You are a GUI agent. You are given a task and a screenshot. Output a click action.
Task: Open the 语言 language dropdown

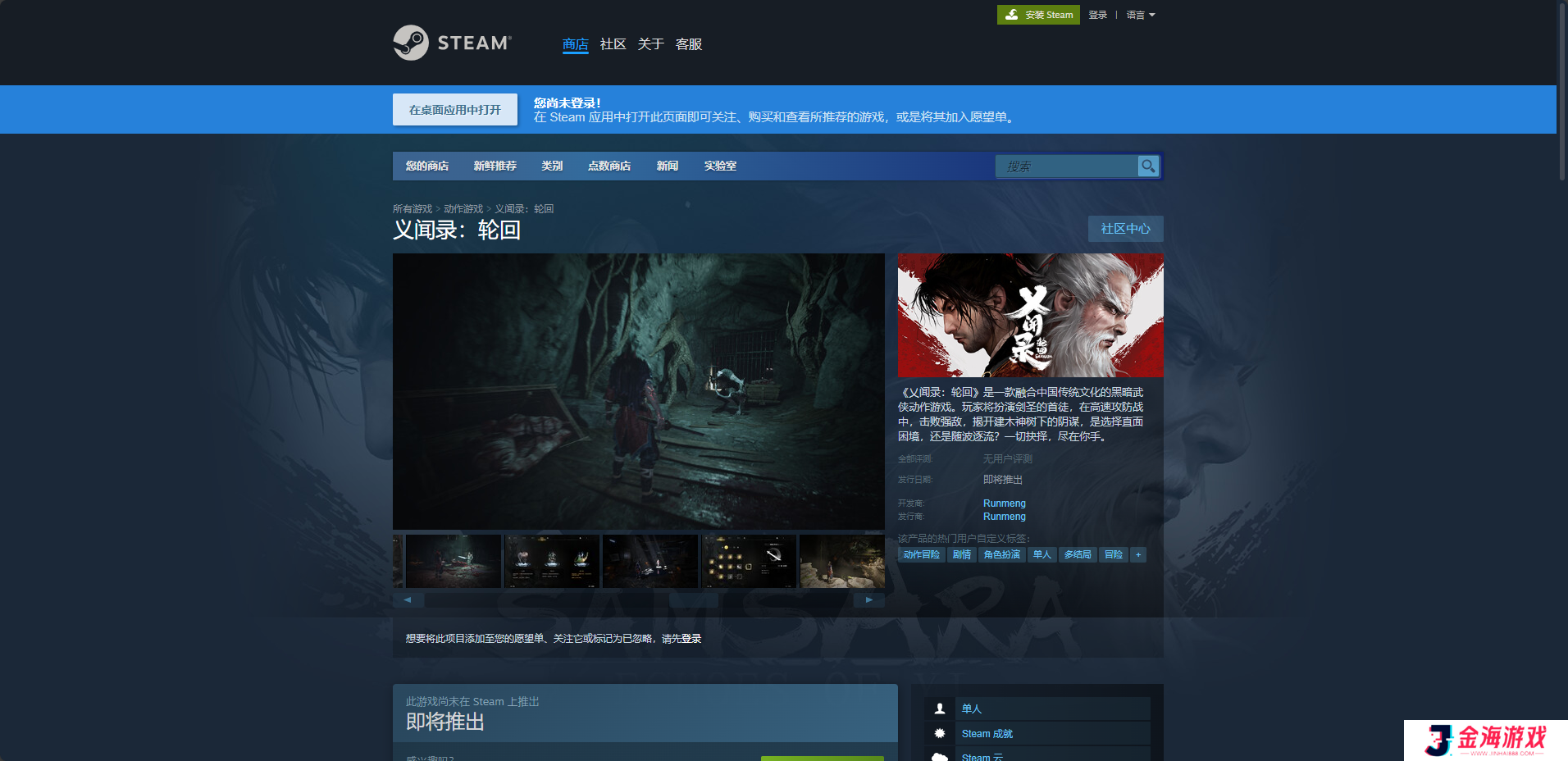point(1140,15)
